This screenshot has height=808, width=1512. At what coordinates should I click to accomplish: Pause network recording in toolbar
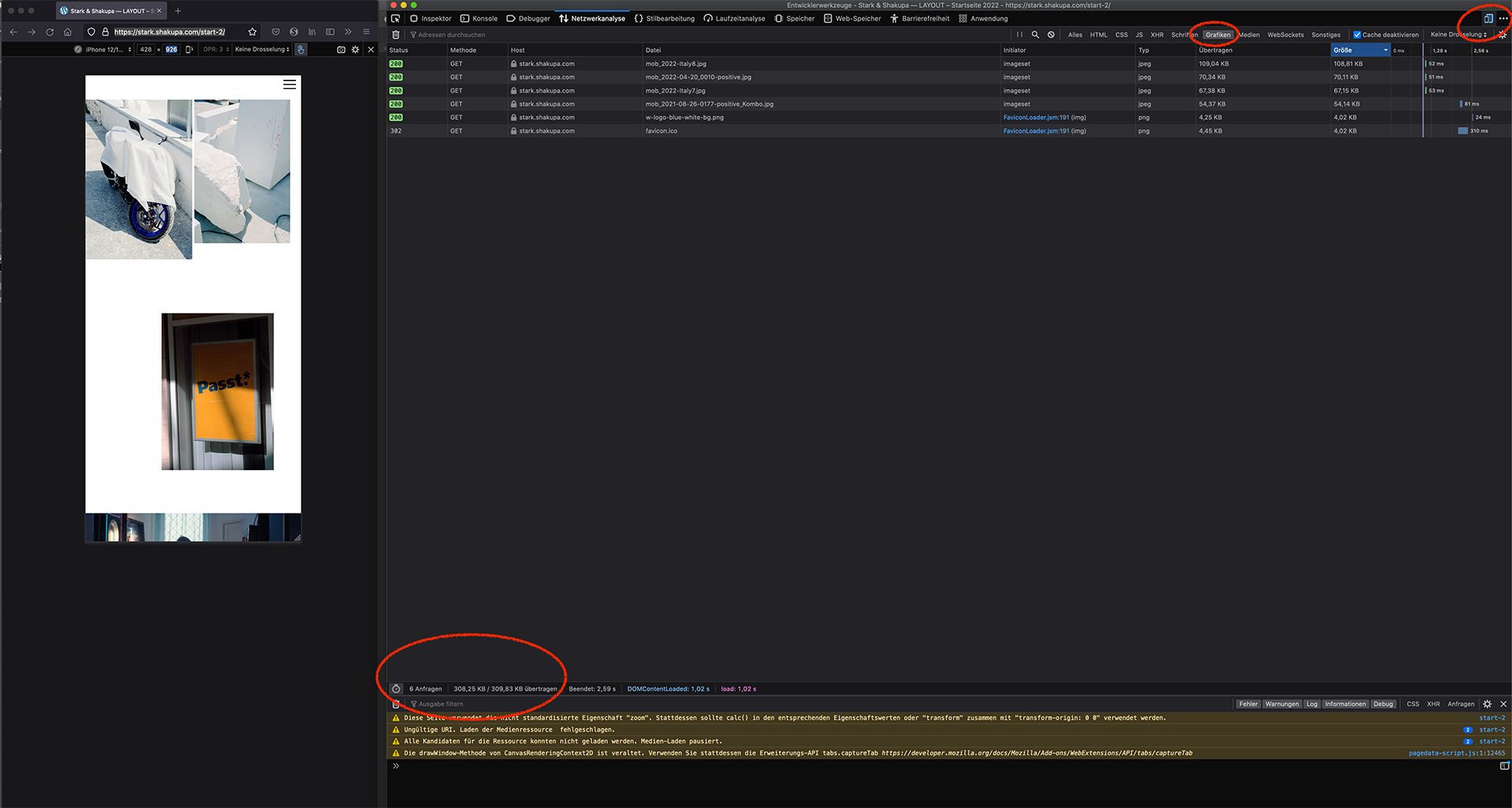[1020, 35]
